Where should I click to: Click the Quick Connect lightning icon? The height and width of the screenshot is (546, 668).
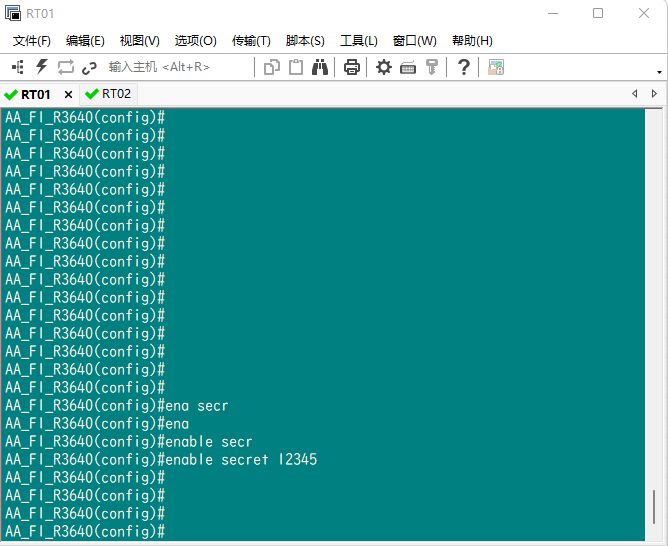(41, 67)
